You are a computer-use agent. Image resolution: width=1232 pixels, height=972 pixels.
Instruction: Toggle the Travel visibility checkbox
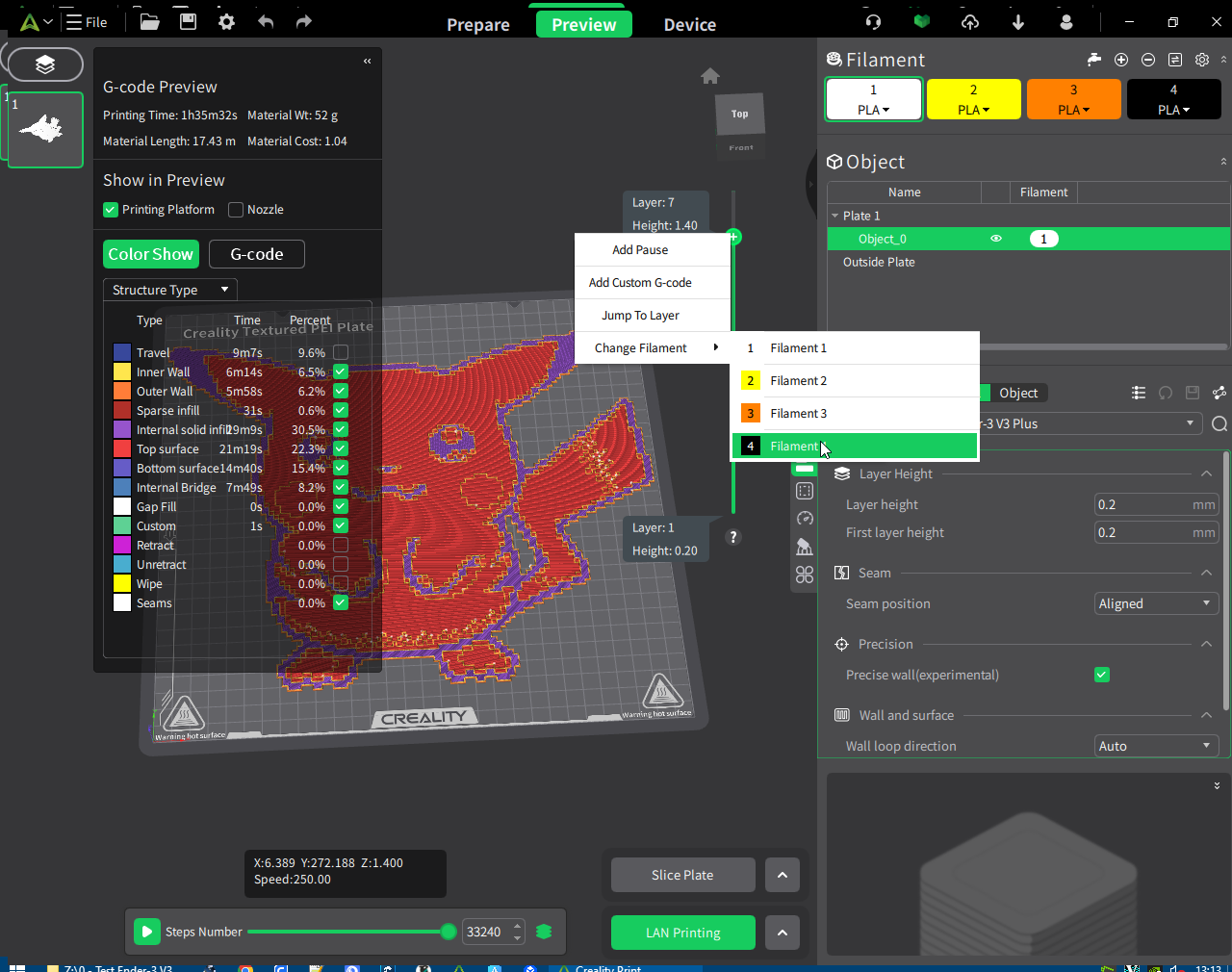341,352
